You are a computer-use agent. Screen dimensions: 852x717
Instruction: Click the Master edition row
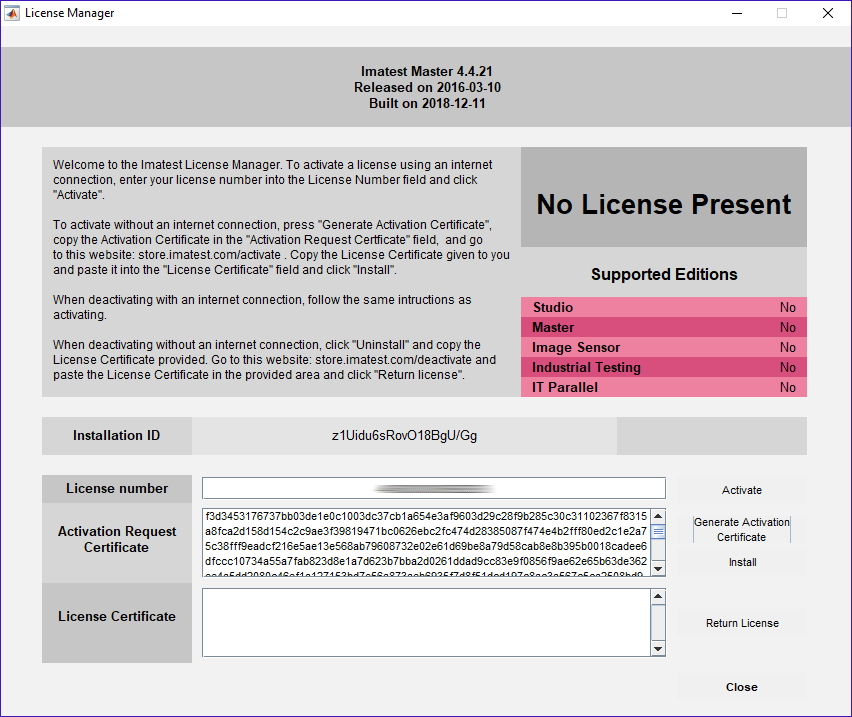pos(663,328)
